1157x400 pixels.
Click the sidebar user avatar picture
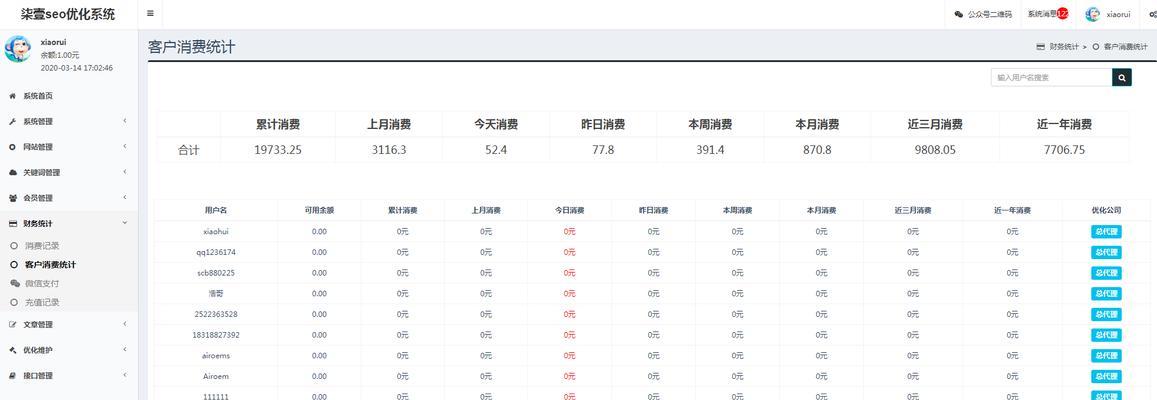[17, 49]
